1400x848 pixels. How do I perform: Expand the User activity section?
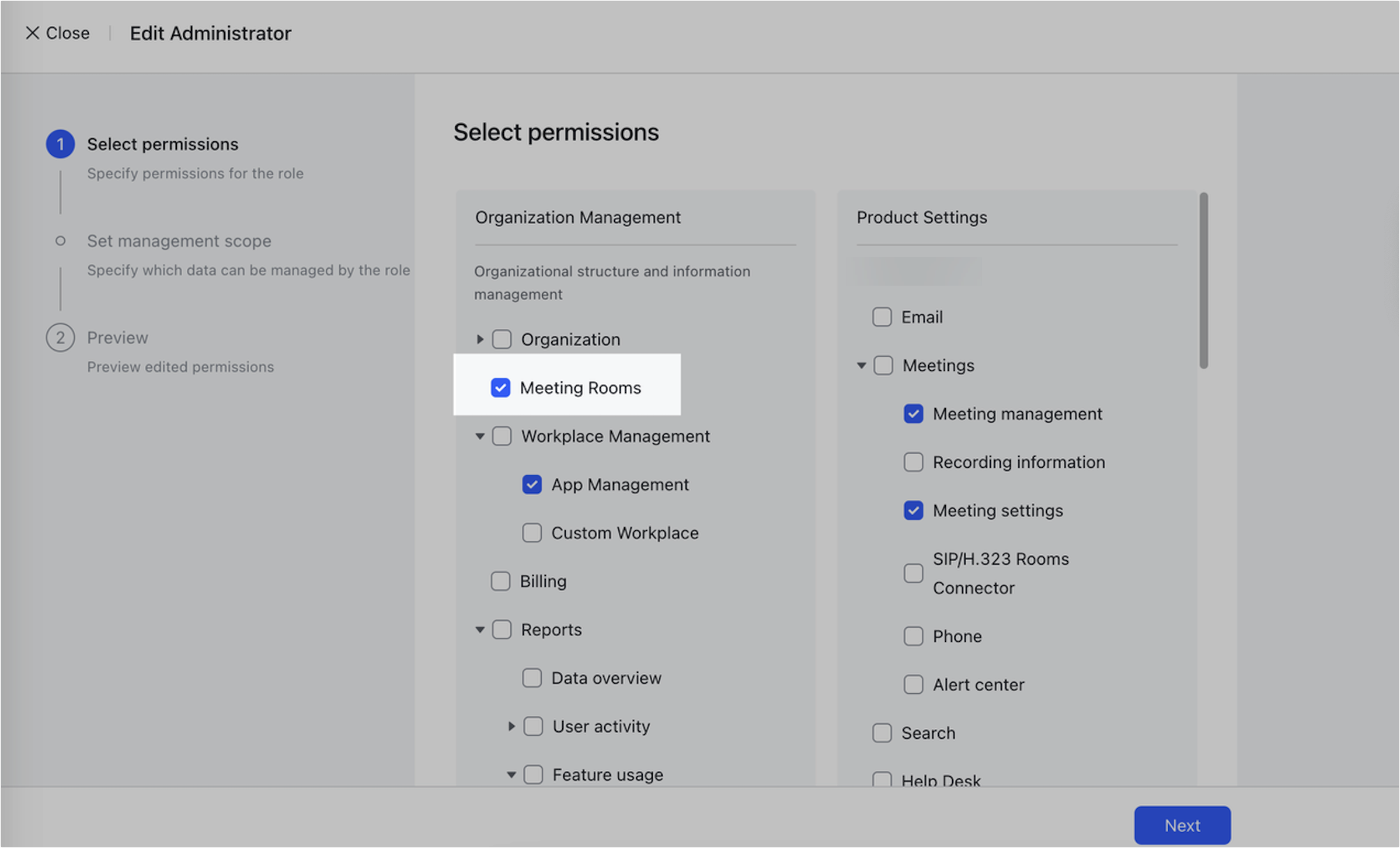coord(512,726)
